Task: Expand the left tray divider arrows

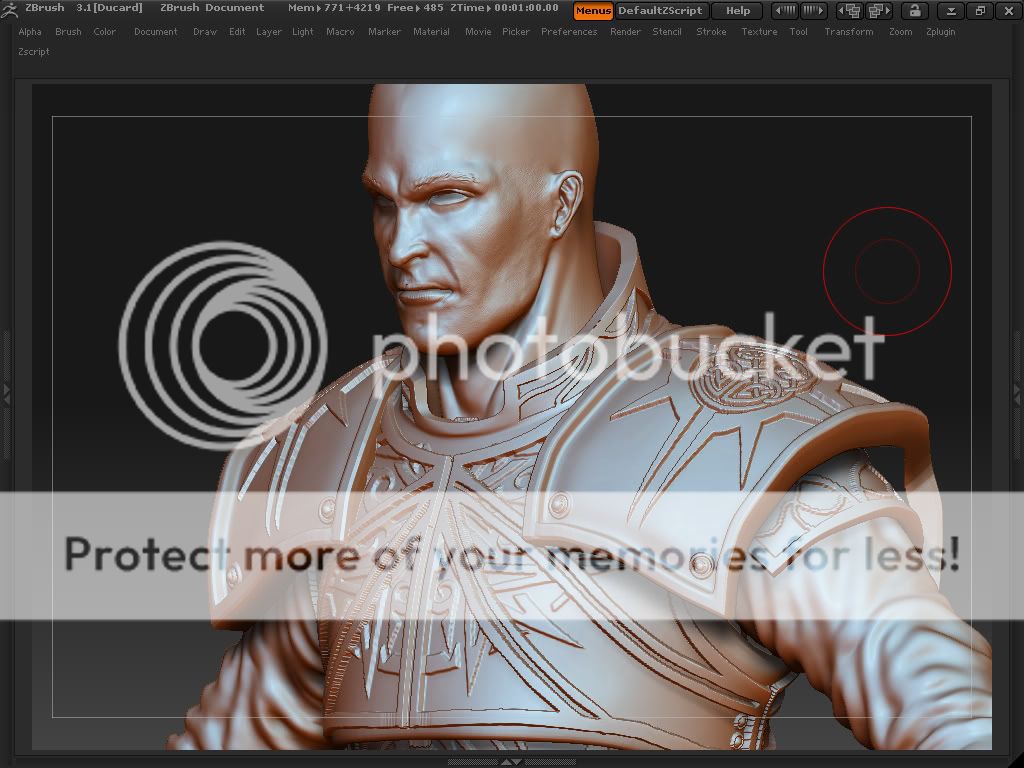Action: [x=5, y=393]
